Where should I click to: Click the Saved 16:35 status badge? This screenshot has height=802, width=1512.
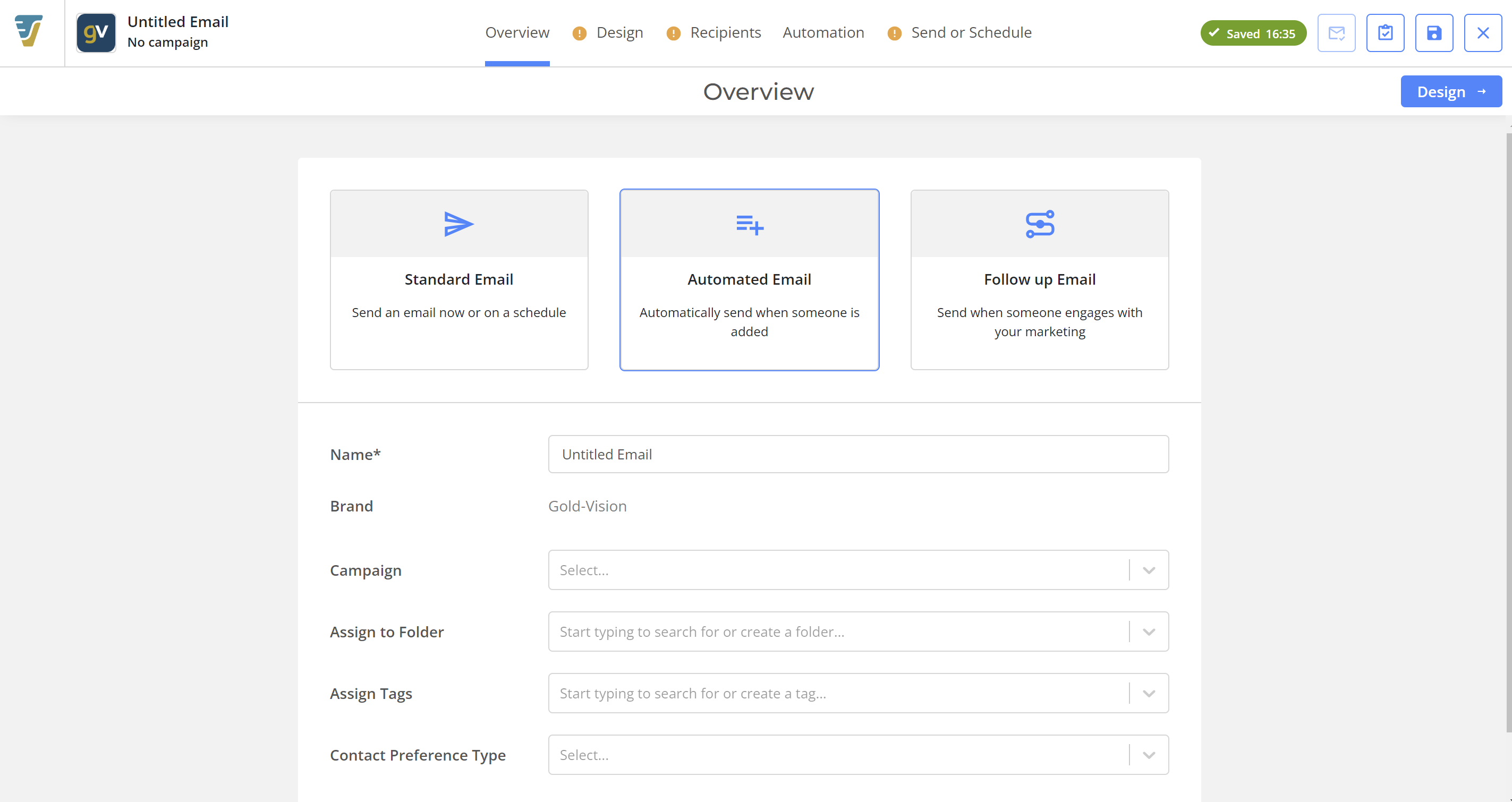tap(1253, 33)
